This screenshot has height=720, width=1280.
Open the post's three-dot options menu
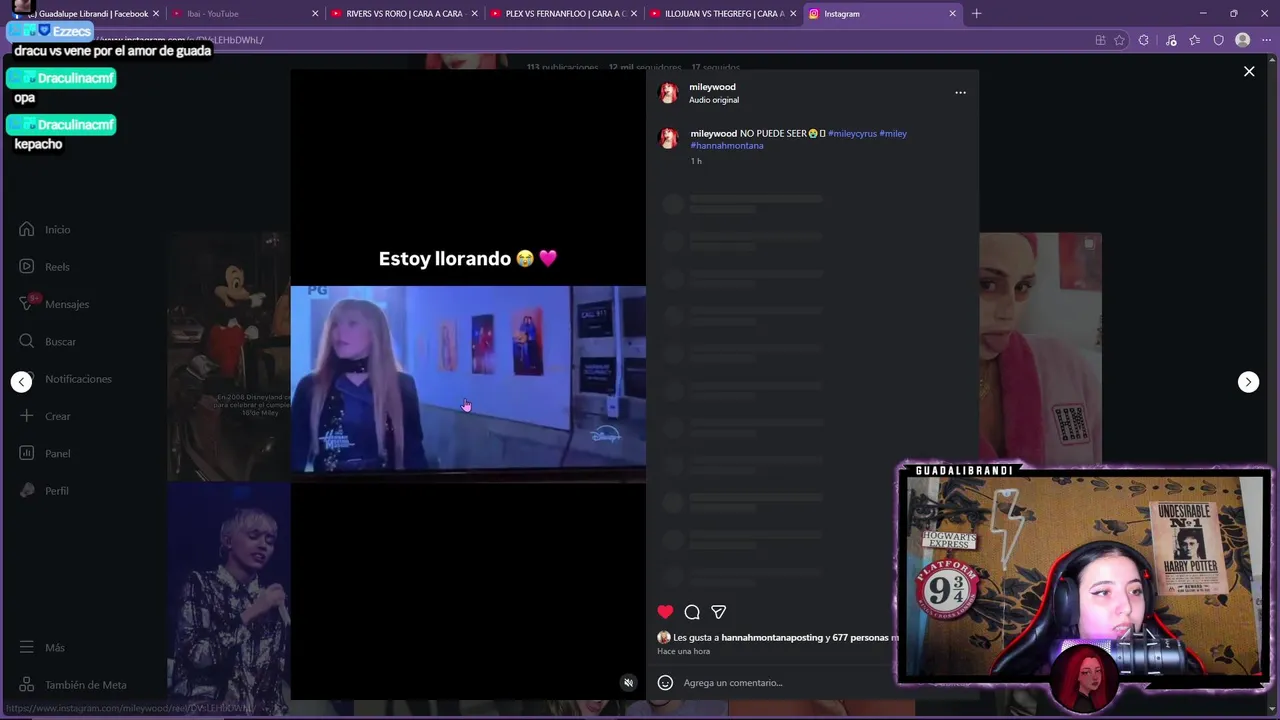coord(960,92)
